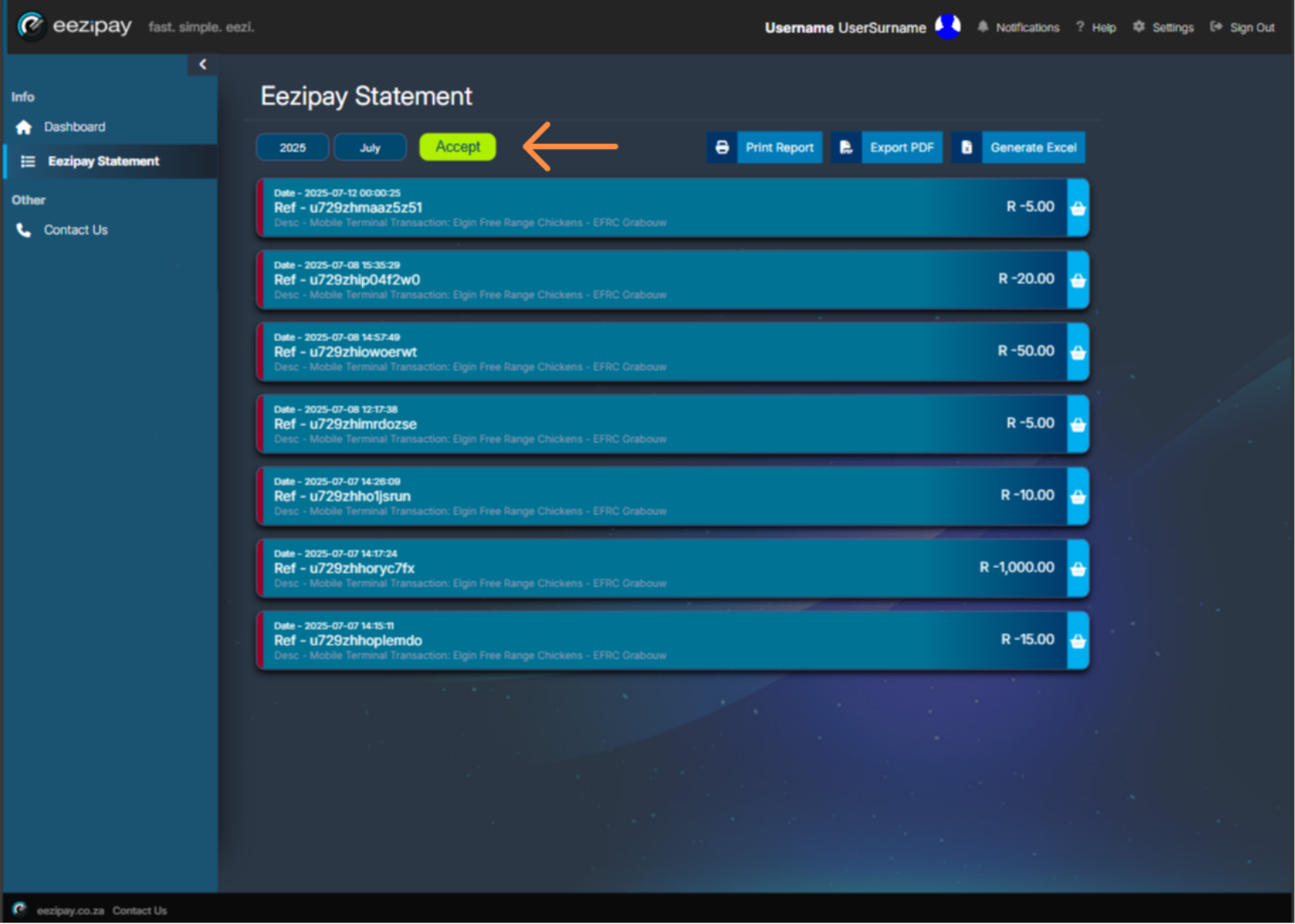Collapse the sidebar with the chevron arrow
This screenshot has width=1295, height=924.
(203, 64)
